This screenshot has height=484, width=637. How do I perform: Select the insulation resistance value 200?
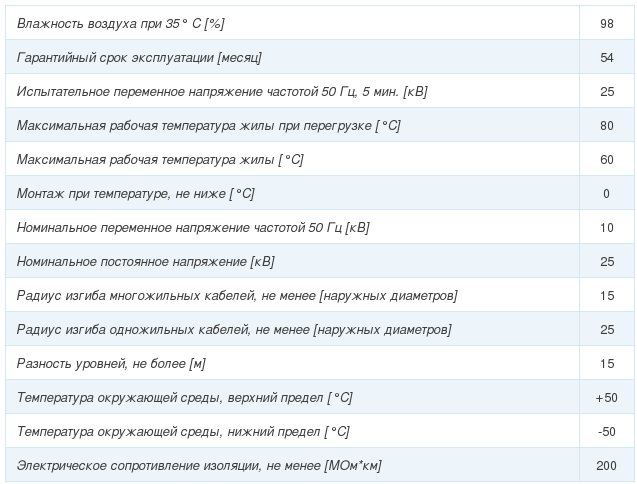click(606, 465)
